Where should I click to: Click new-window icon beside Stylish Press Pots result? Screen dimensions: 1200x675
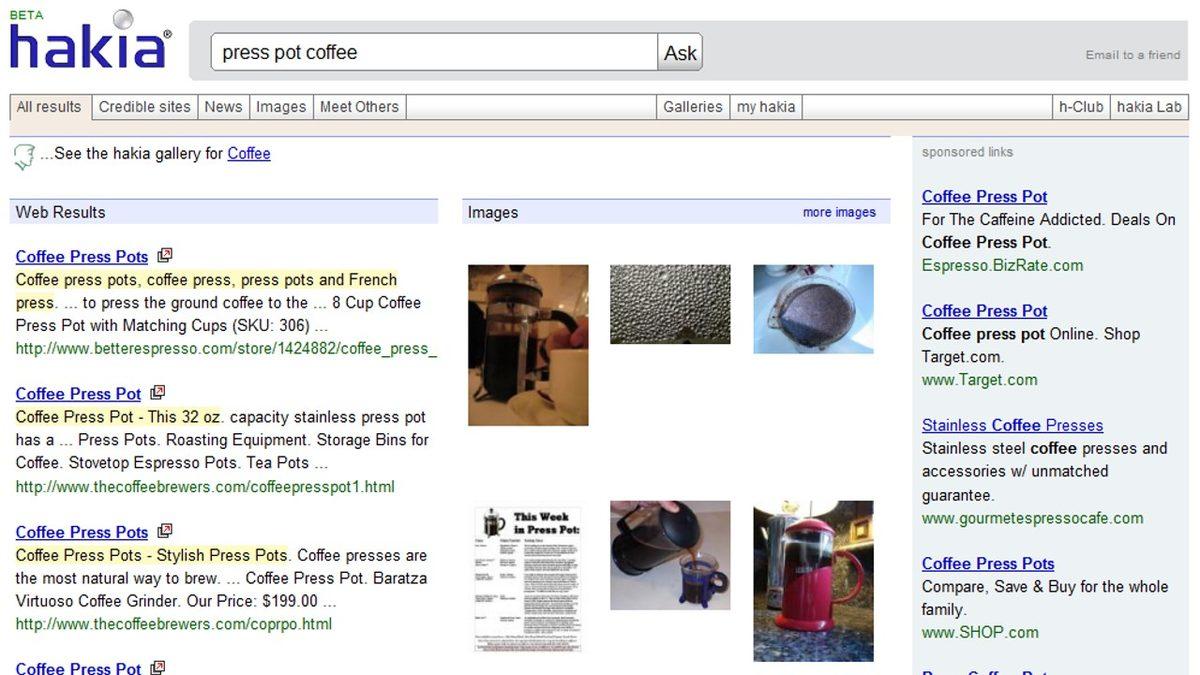point(165,531)
